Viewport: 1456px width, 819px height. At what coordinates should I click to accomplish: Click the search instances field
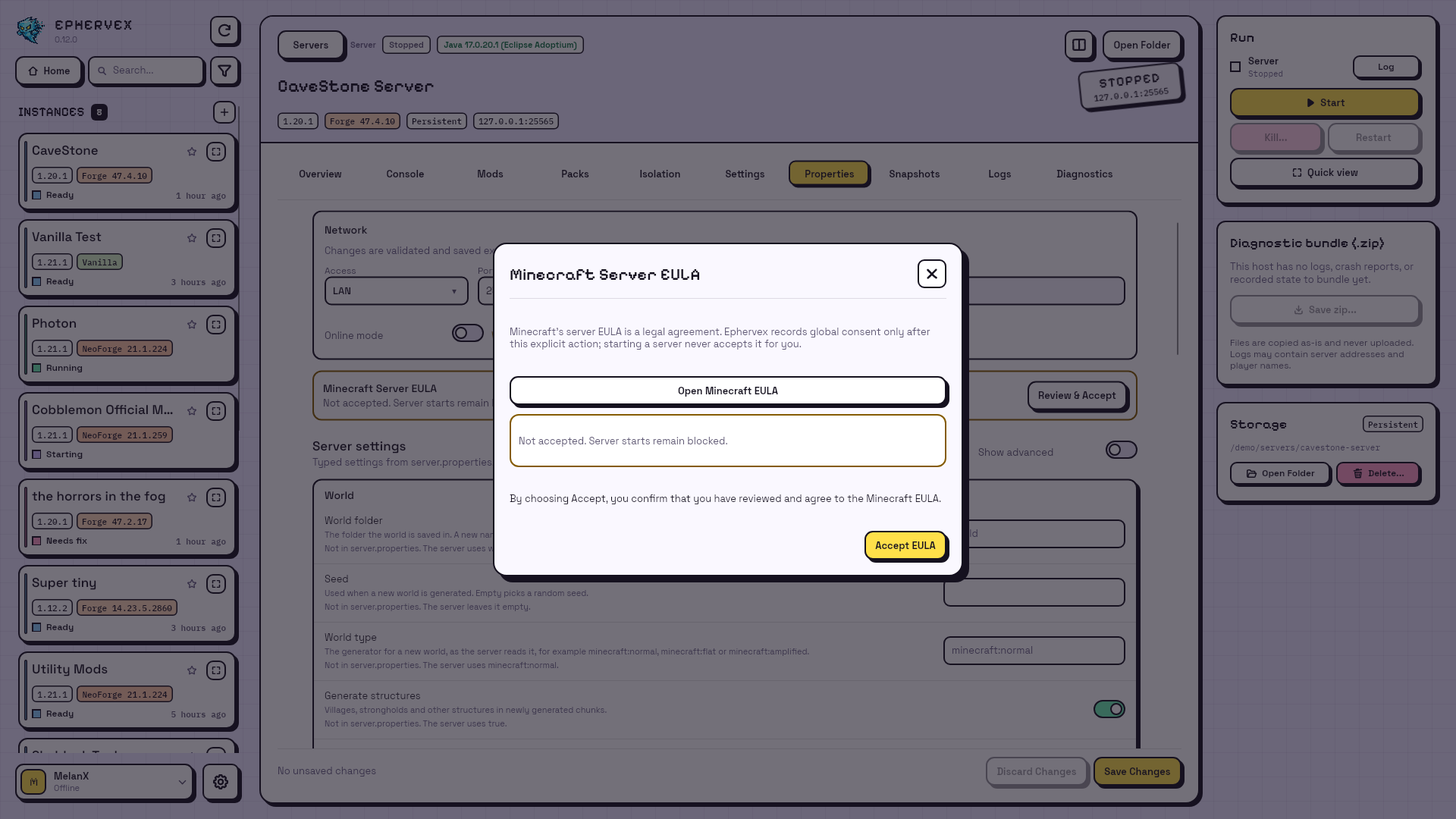tap(146, 71)
